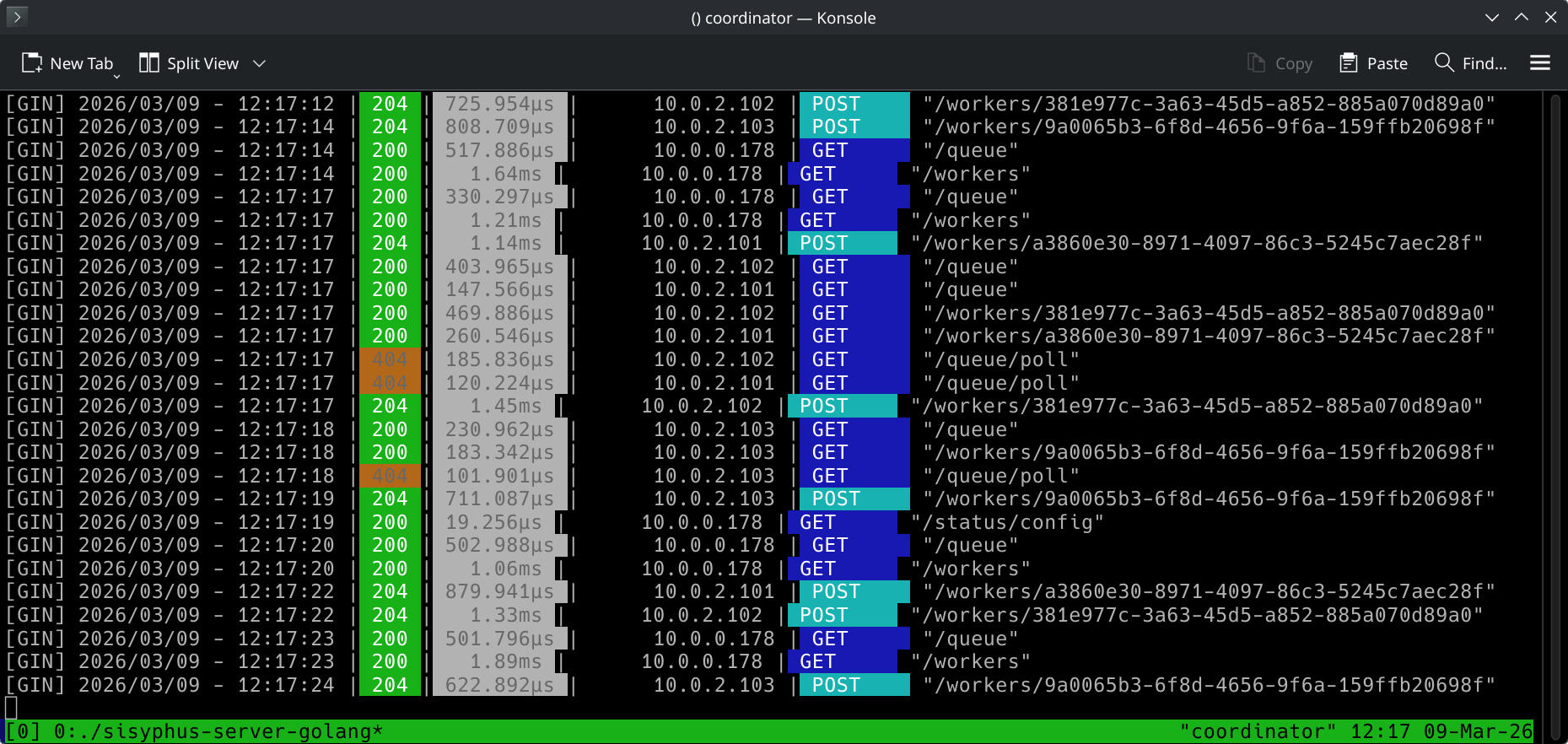The height and width of the screenshot is (744, 1568).
Task: Click the Paste clipboard icon
Action: pos(1348,63)
